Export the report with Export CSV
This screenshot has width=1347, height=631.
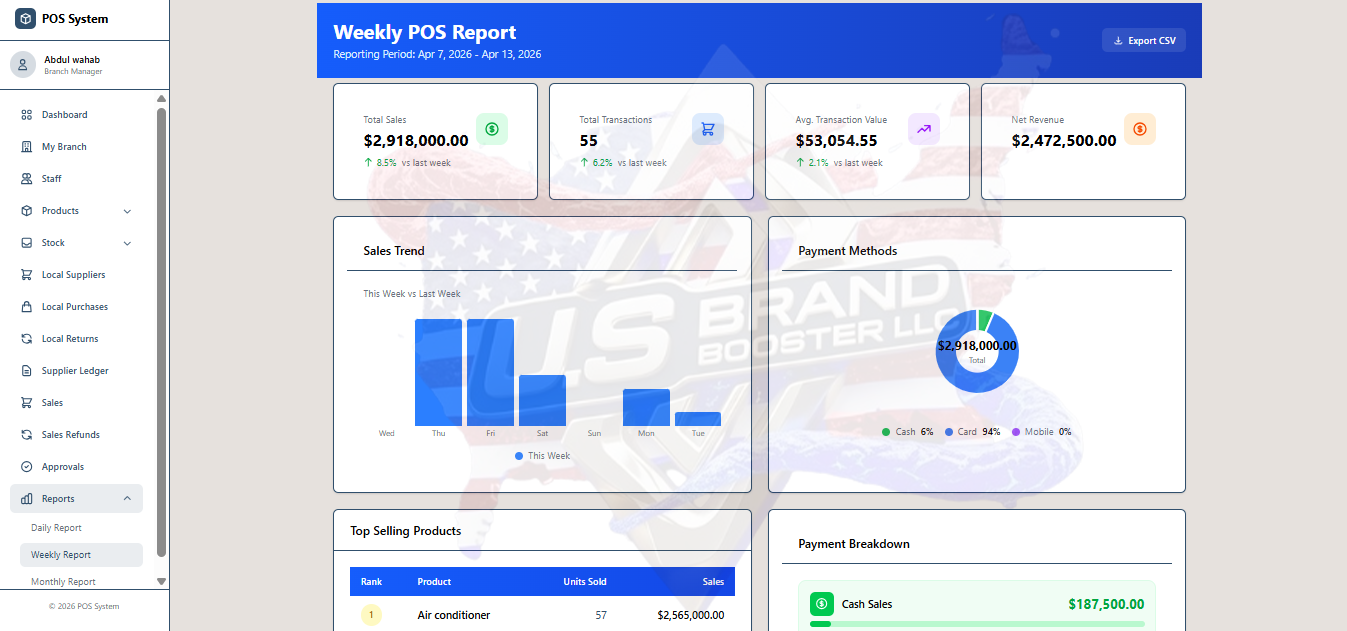[1143, 41]
